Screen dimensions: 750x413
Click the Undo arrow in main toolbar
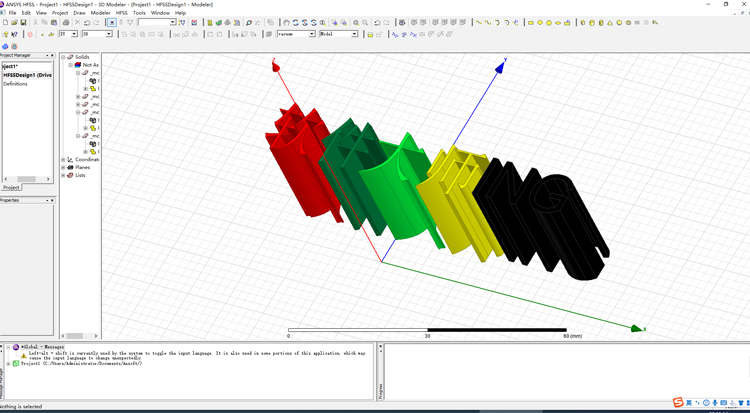87,22
